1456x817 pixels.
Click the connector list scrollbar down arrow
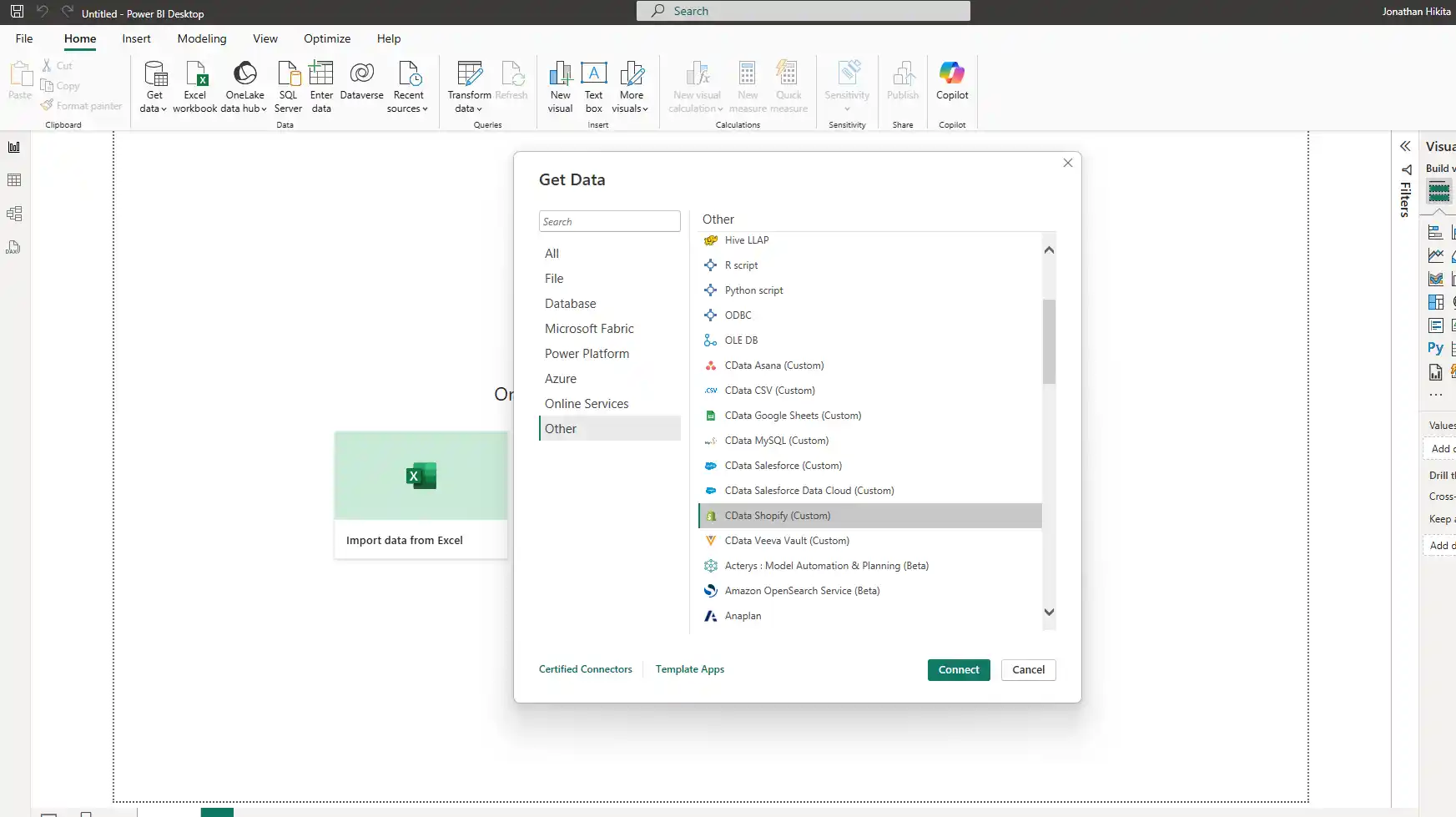(x=1049, y=613)
